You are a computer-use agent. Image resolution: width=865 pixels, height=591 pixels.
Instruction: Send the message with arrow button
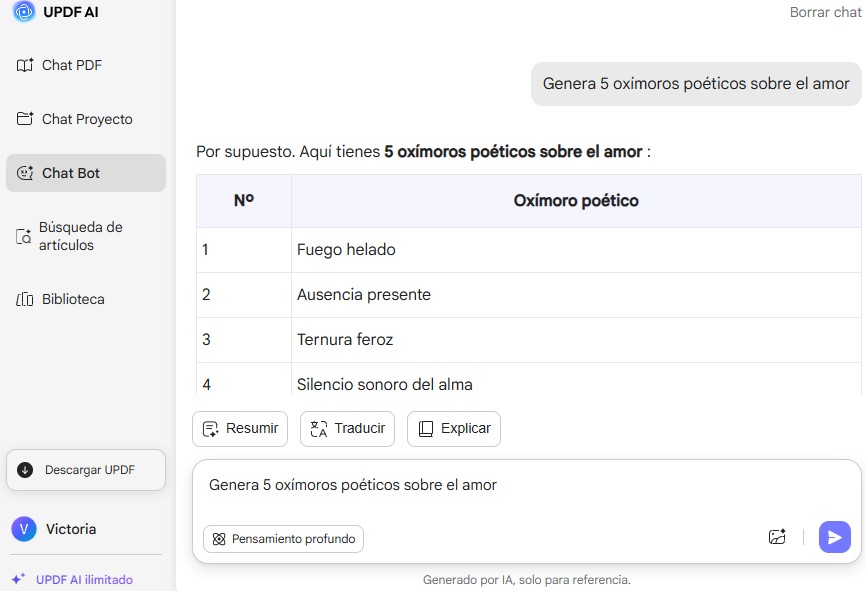click(x=834, y=537)
